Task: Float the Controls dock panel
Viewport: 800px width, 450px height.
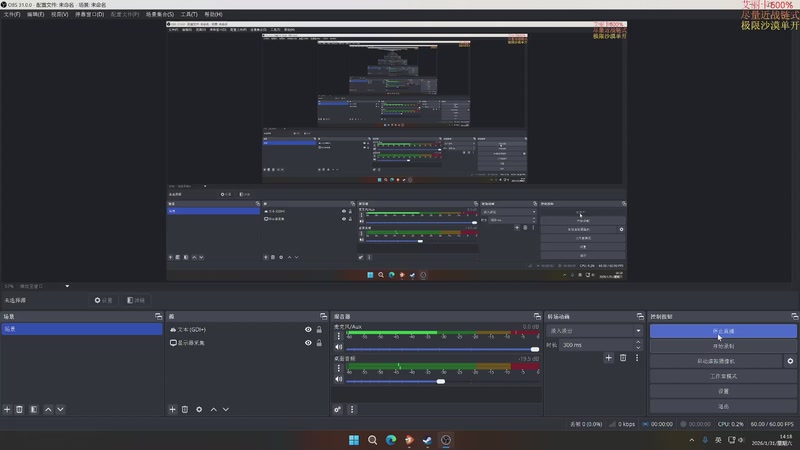Action: point(794,316)
